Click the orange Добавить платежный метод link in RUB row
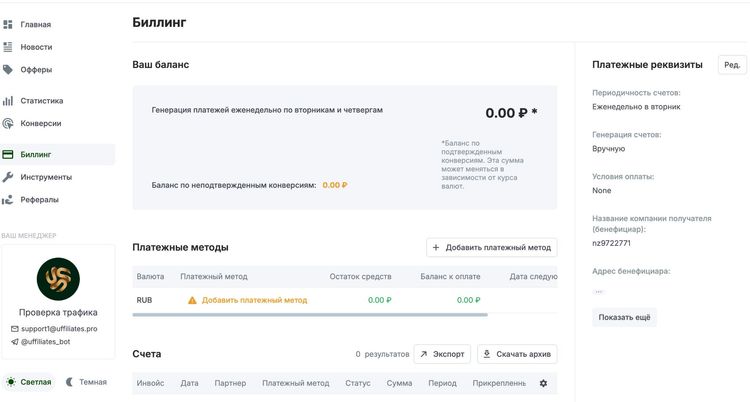 point(254,300)
